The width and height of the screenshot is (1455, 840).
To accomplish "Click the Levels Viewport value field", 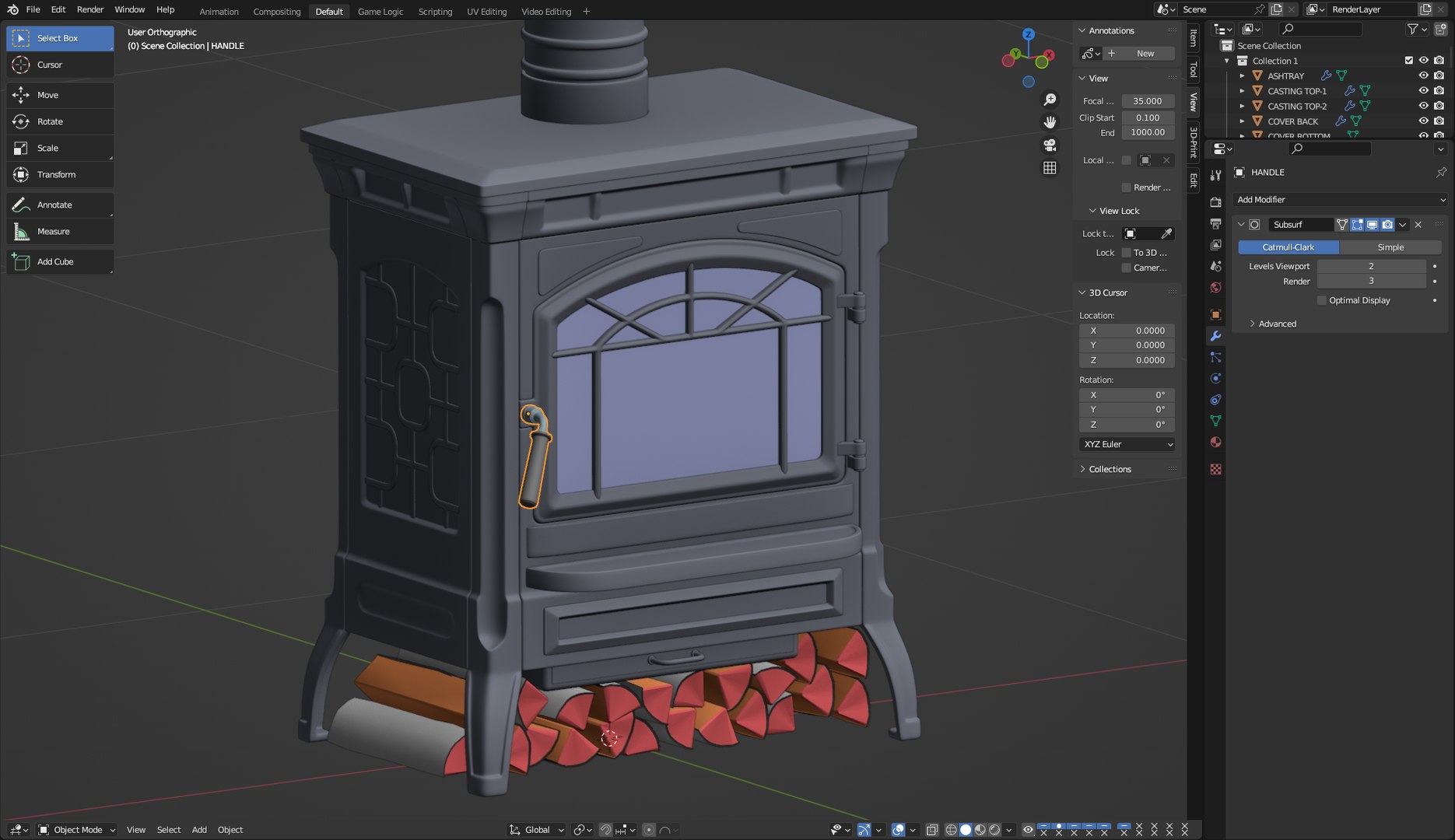I will (x=1371, y=266).
